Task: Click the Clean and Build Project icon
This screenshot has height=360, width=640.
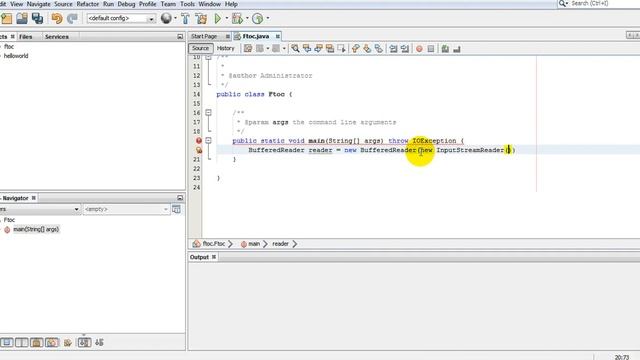Action: [201, 18]
